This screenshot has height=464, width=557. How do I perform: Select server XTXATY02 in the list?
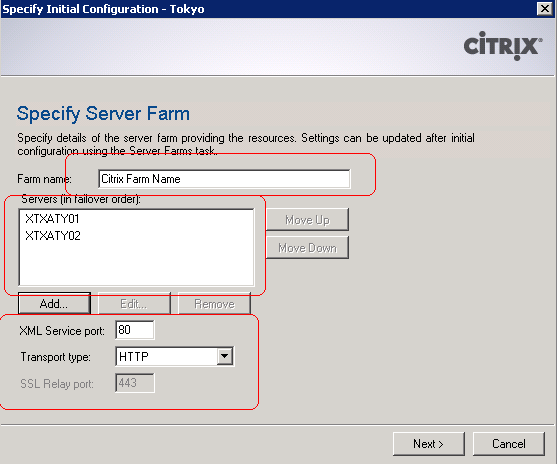coord(53,236)
